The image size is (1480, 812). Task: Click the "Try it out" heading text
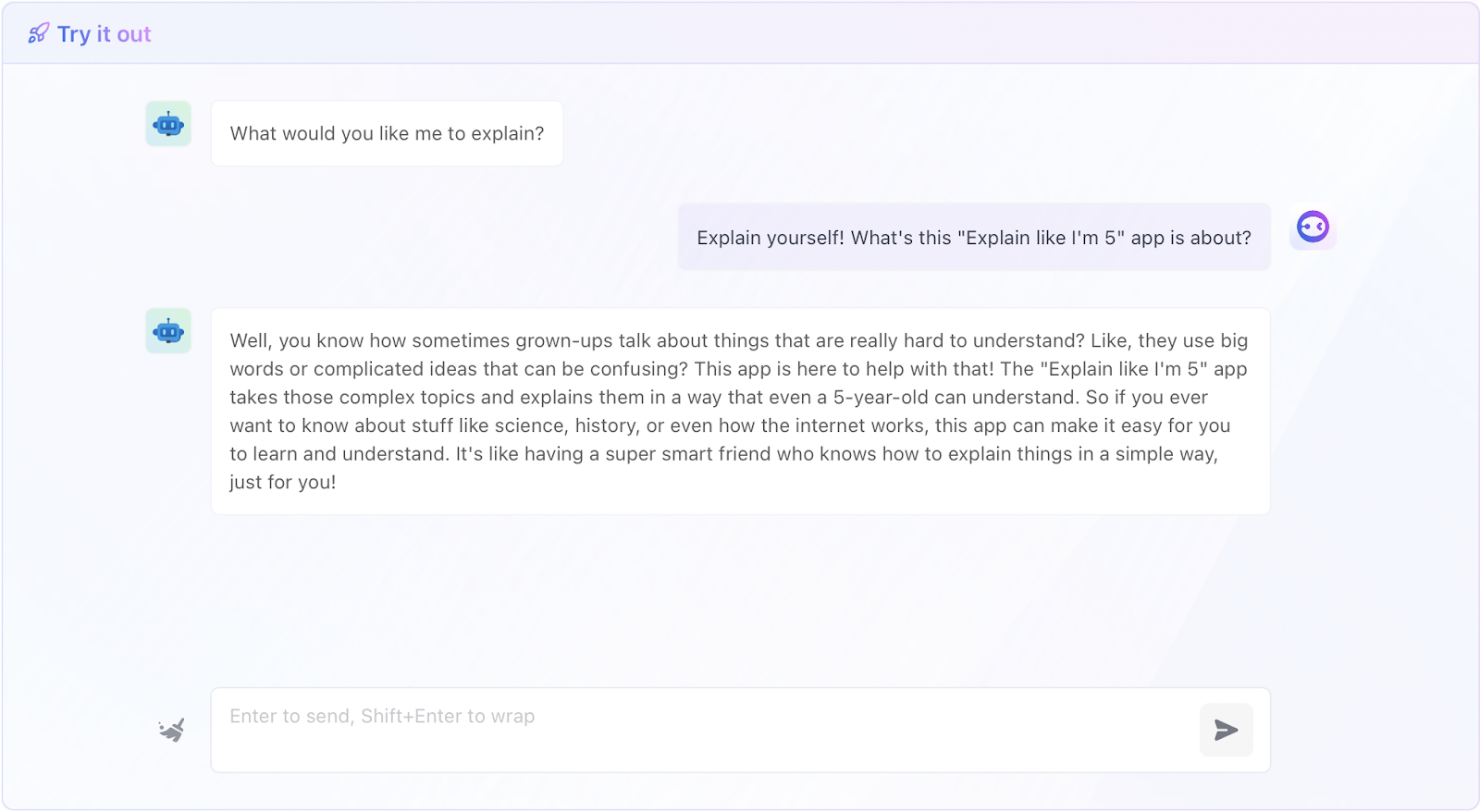pos(105,34)
